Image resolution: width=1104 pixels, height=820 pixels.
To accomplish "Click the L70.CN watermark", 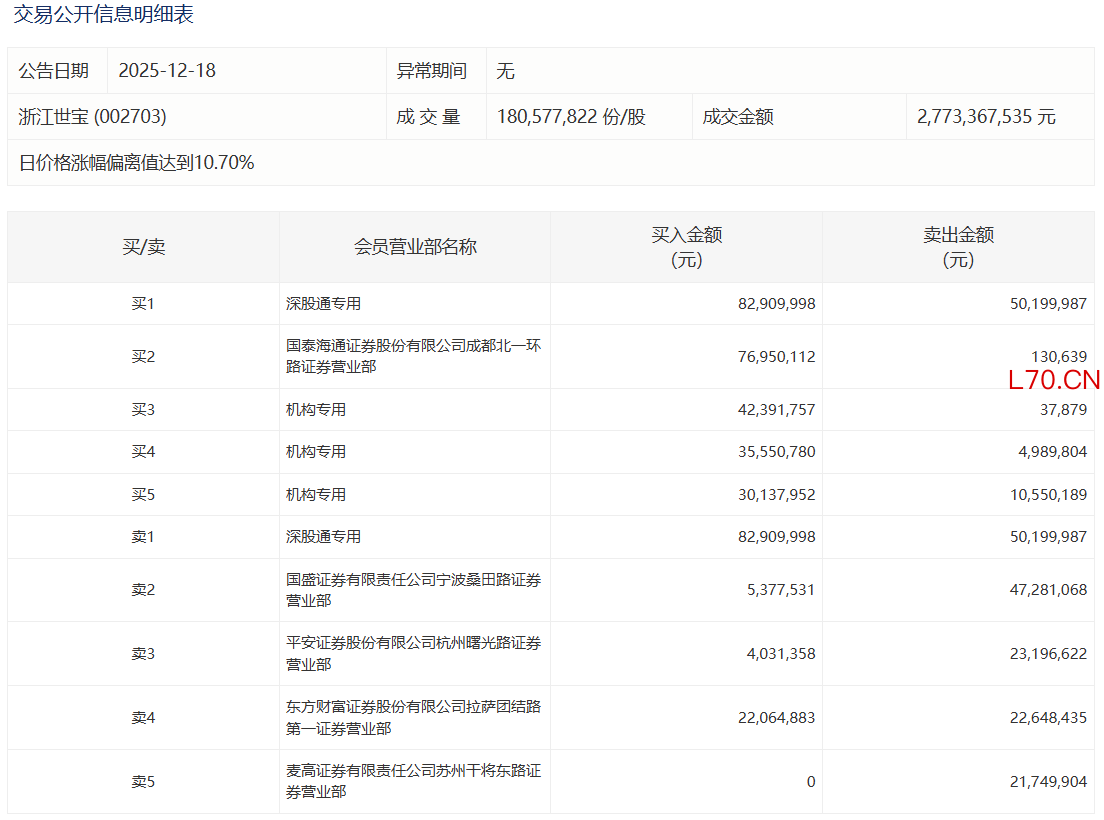I will 1054,380.
